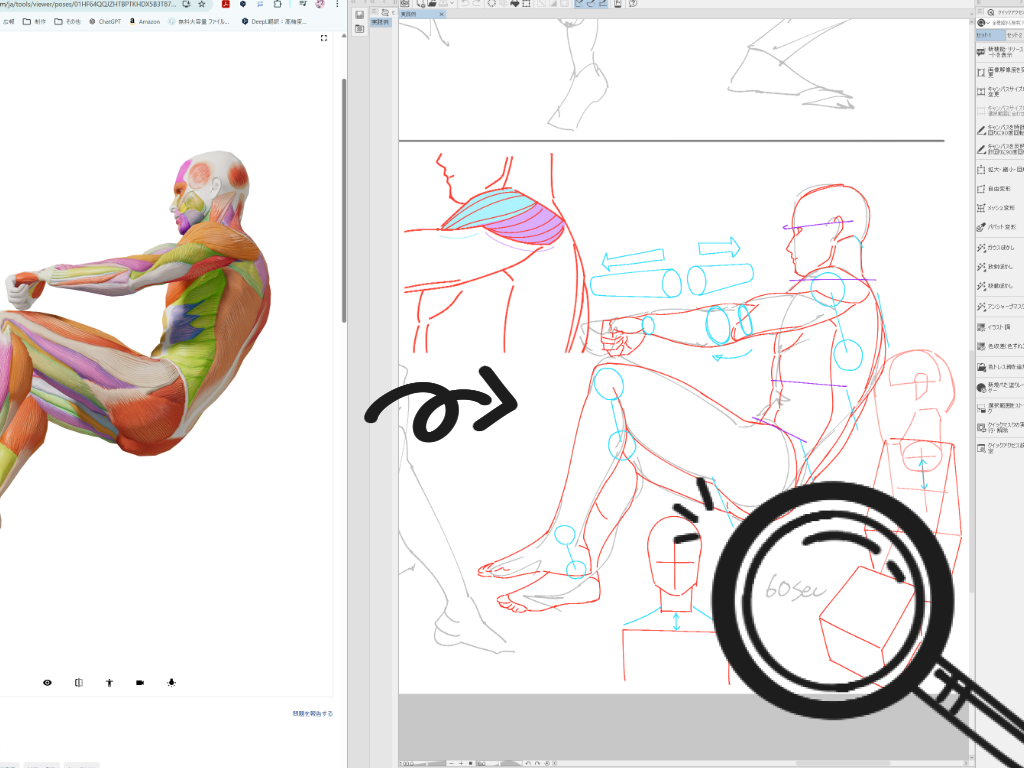Click アンシャープマスク in quick access
This screenshot has height=768, width=1024.
click(x=1000, y=306)
